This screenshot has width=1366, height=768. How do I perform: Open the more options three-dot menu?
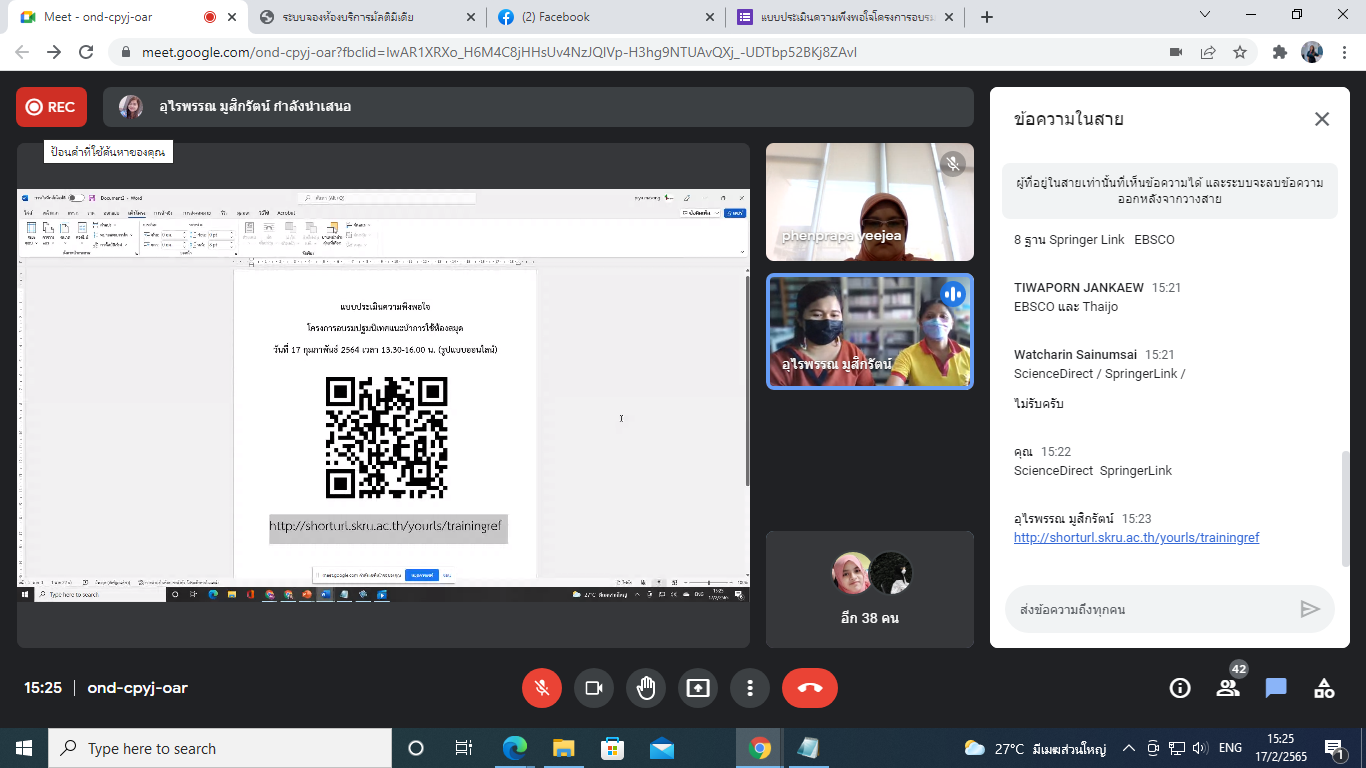750,688
